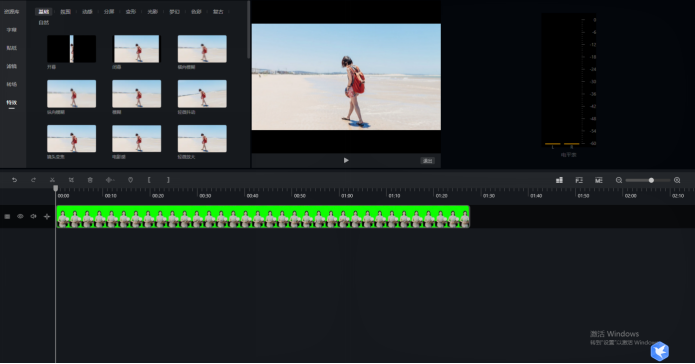Adjust the timeline zoom slider handle
Image resolution: width=695 pixels, height=364 pixels.
651,180
